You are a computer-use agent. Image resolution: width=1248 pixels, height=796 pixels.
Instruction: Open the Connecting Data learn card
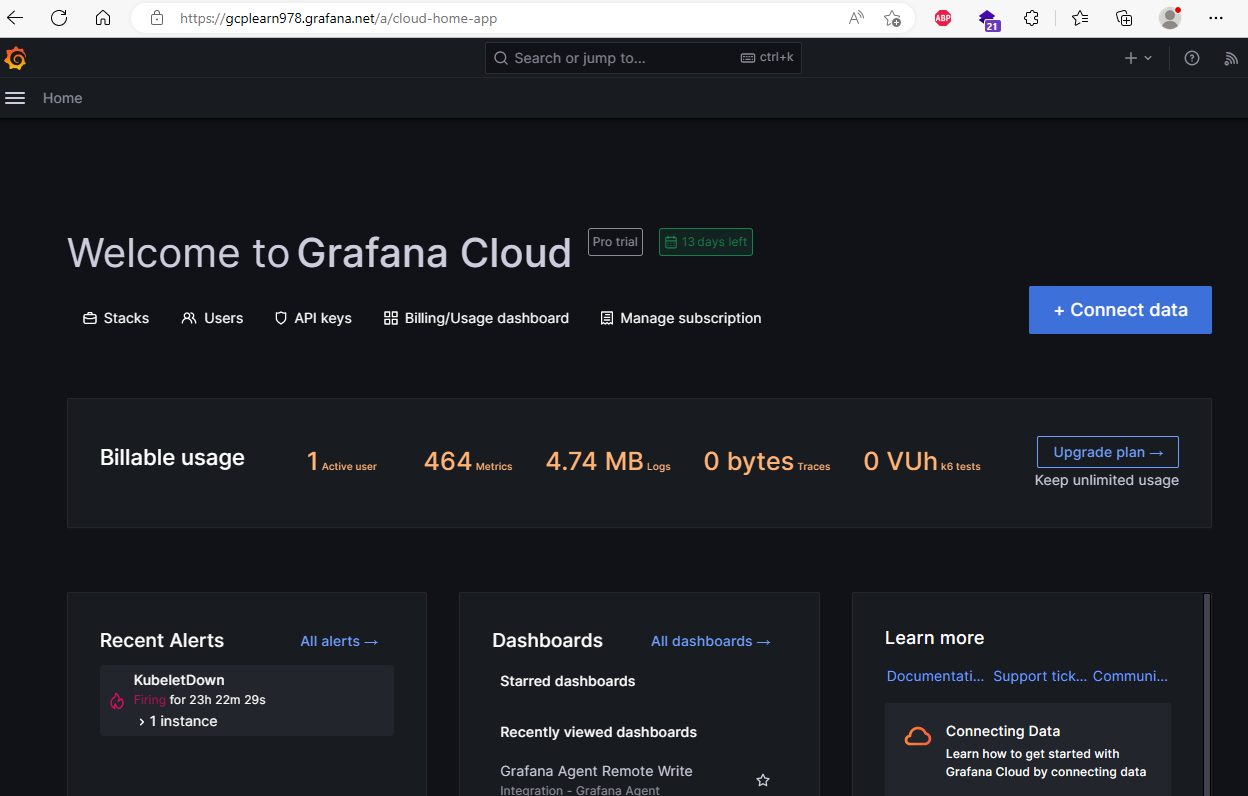[x=1028, y=750]
